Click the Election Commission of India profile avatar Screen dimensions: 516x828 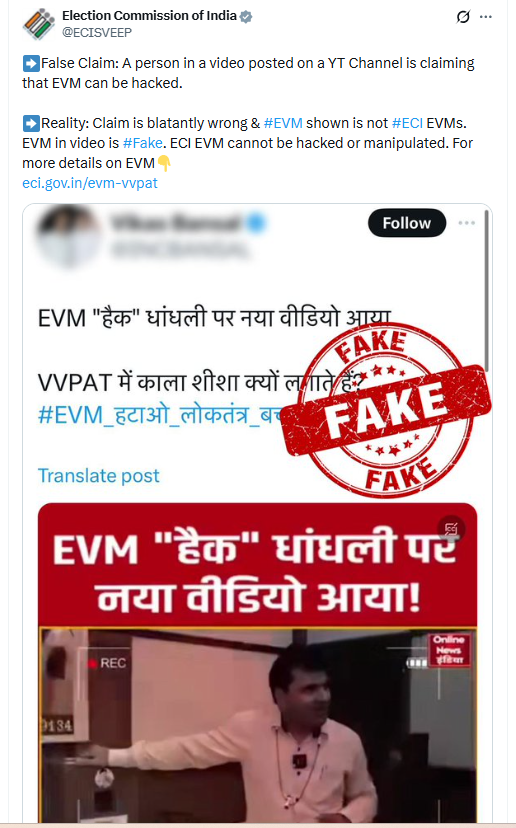[39, 24]
